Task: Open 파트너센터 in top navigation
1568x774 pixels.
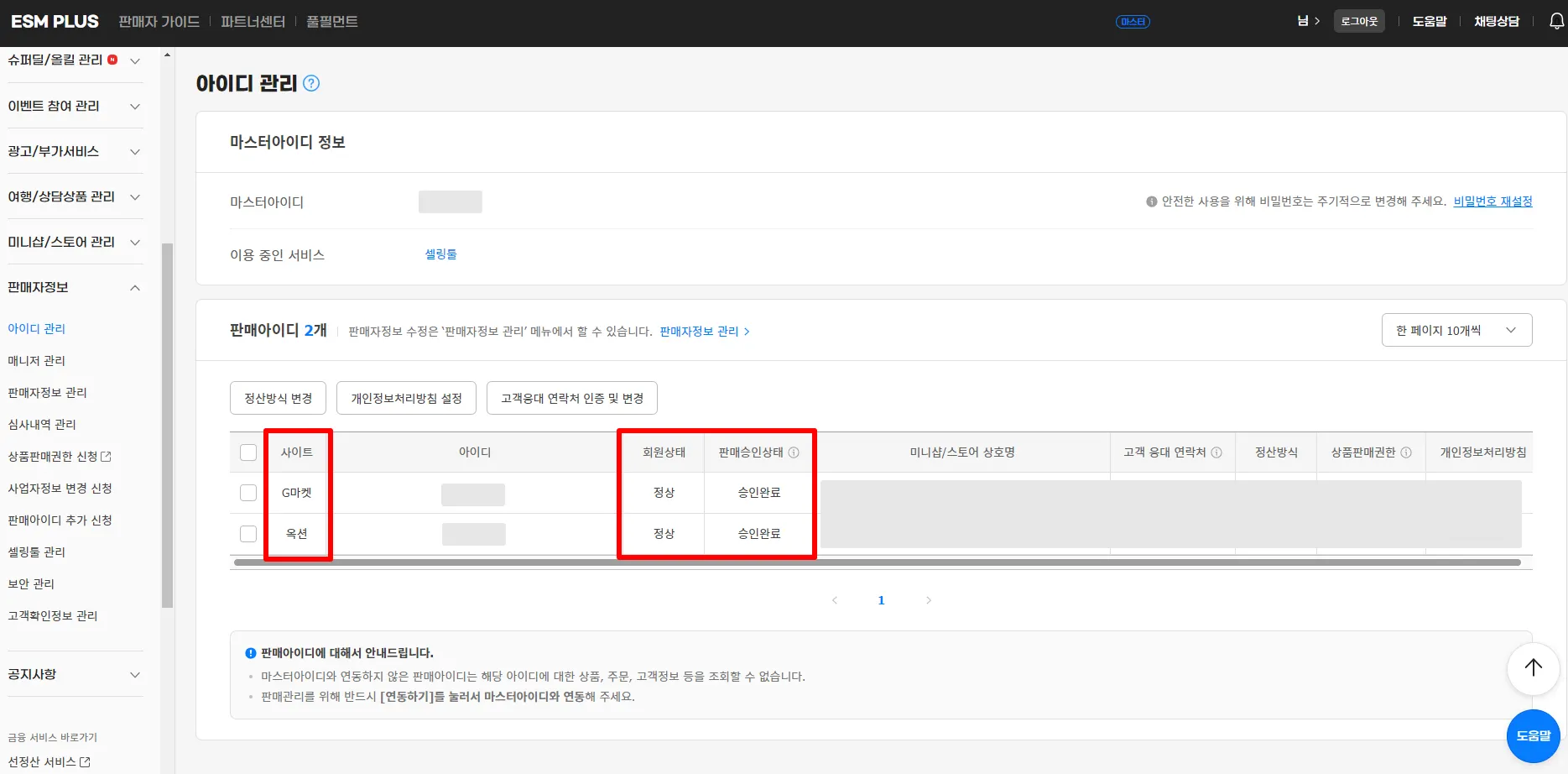Action: coord(253,22)
